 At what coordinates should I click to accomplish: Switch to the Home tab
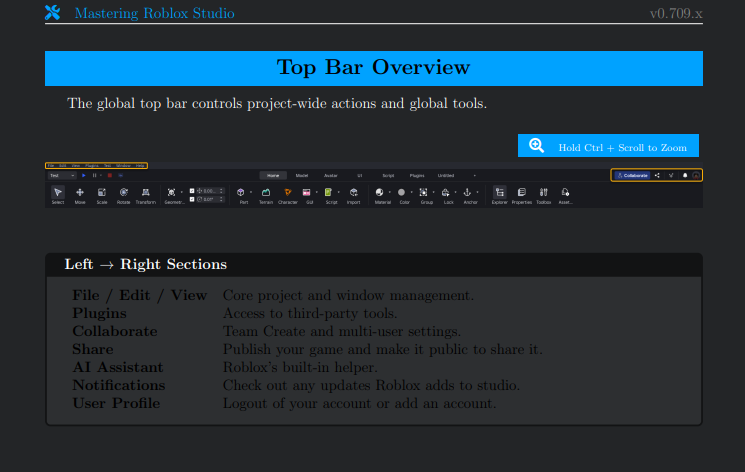coord(273,175)
